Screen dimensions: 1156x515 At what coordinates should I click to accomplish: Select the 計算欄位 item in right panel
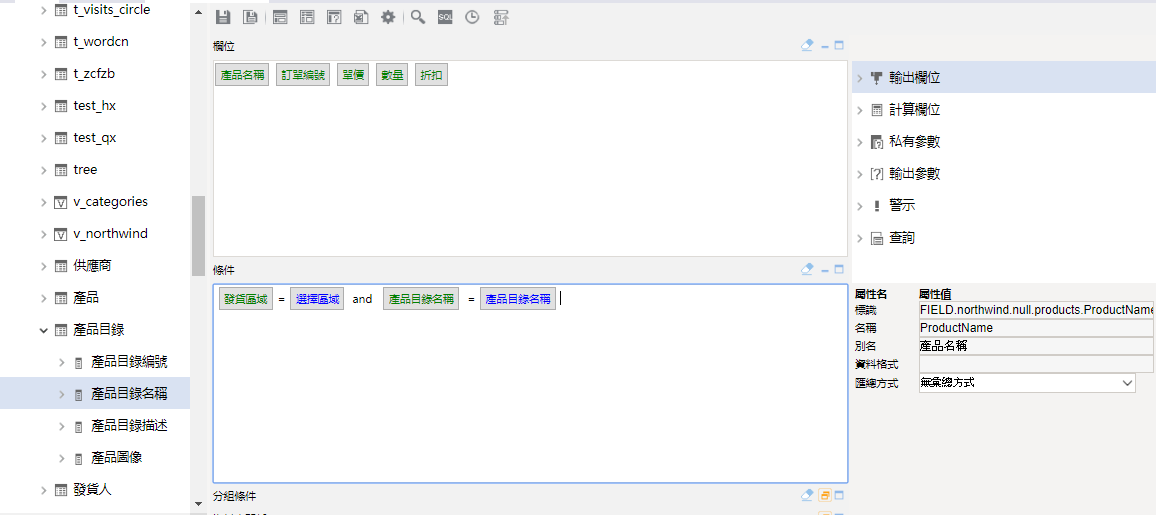pyautogui.click(x=914, y=110)
